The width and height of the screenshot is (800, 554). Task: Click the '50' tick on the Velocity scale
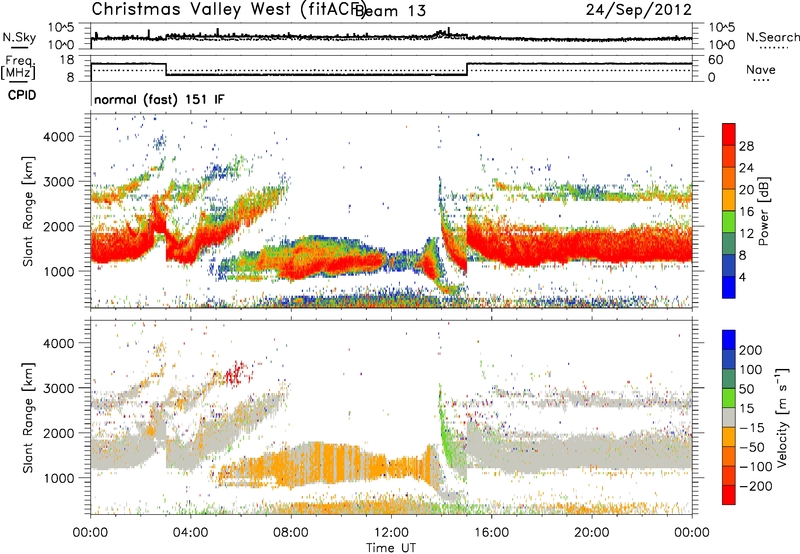(x=746, y=389)
